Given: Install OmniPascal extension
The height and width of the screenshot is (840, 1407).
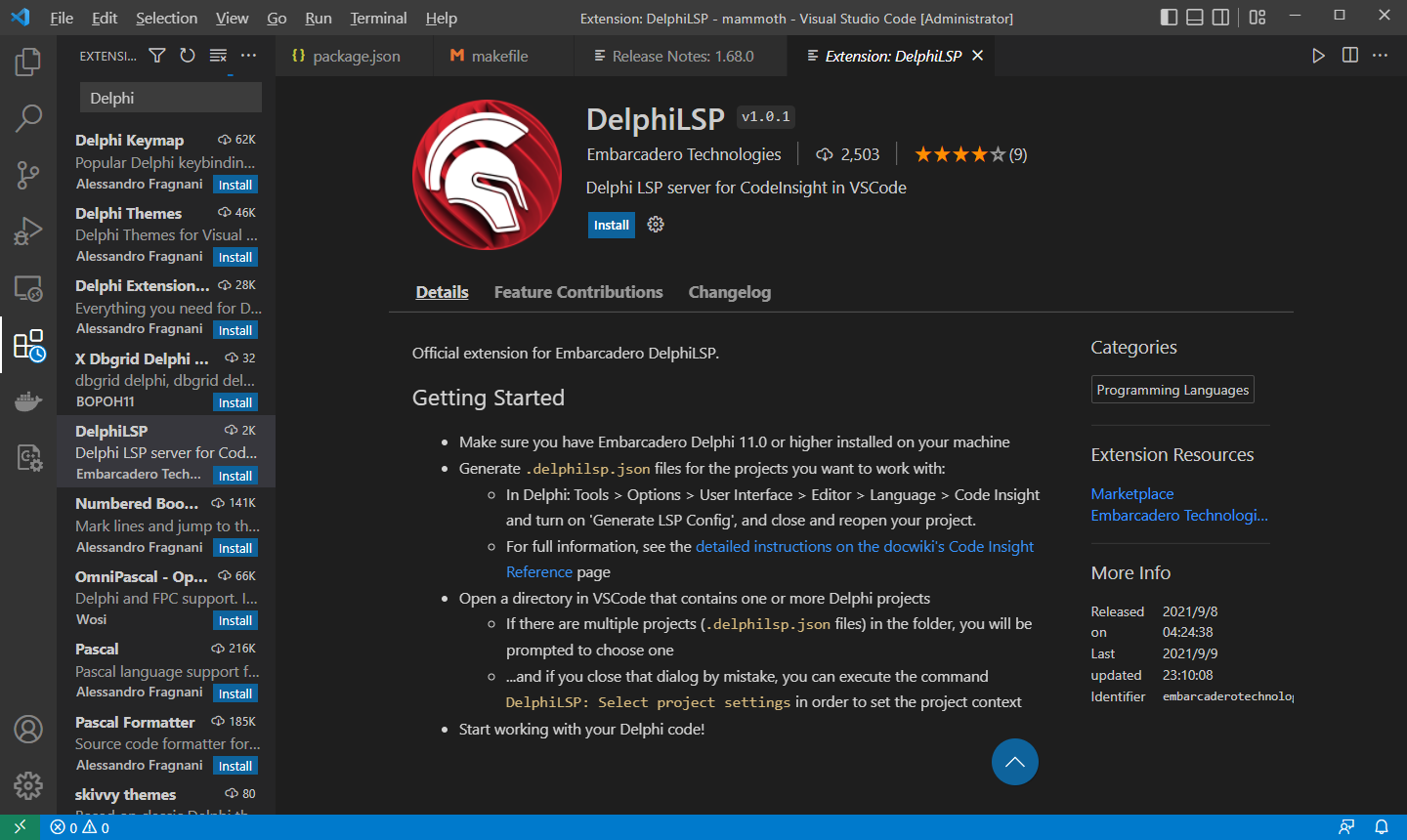Looking at the screenshot, I should tap(235, 620).
